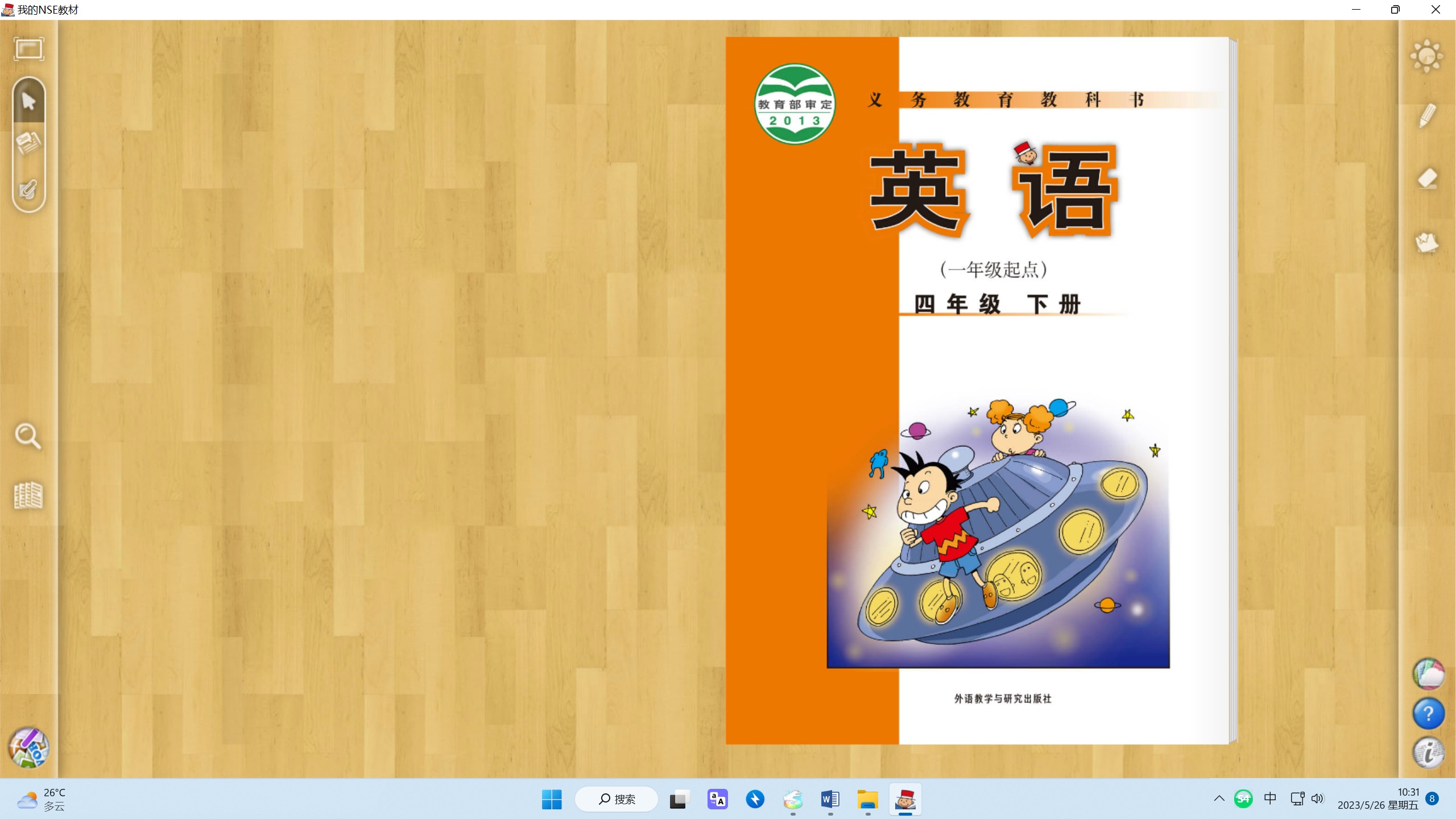Open the network status icon
The height and width of the screenshot is (819, 1456).
coord(1297,799)
